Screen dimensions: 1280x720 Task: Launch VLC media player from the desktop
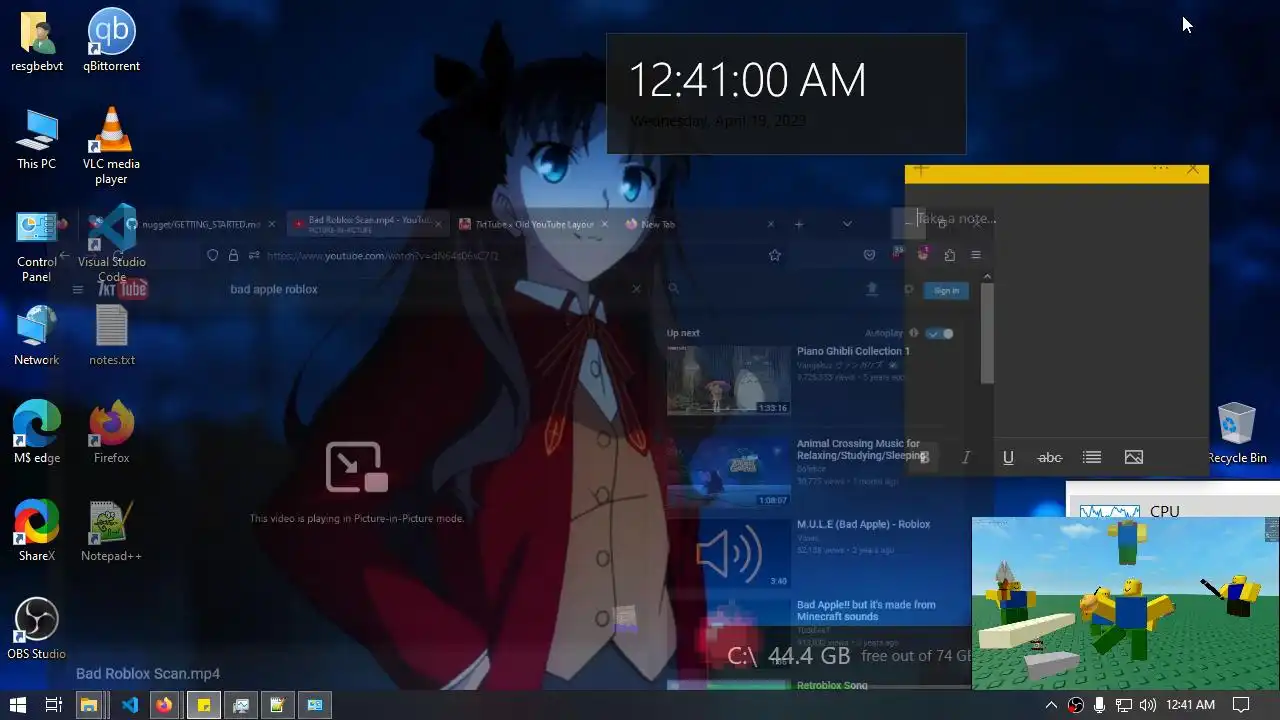(x=111, y=145)
